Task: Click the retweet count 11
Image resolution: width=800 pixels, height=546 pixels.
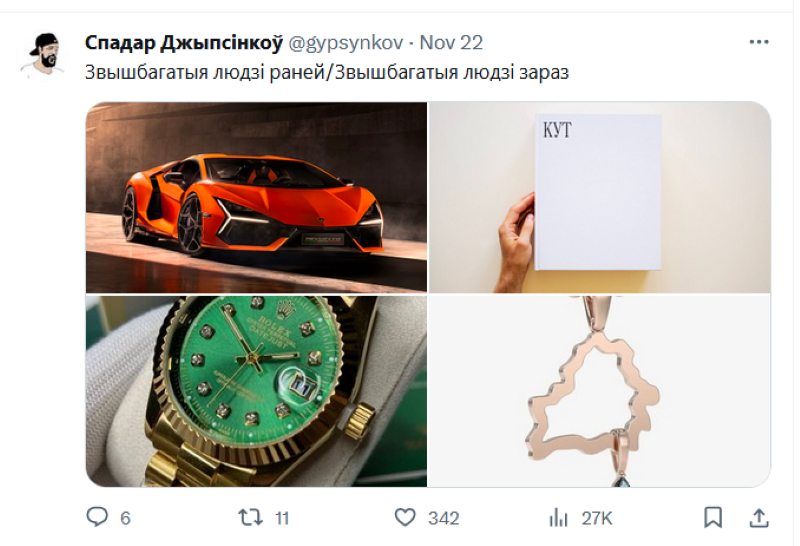Action: [x=281, y=518]
